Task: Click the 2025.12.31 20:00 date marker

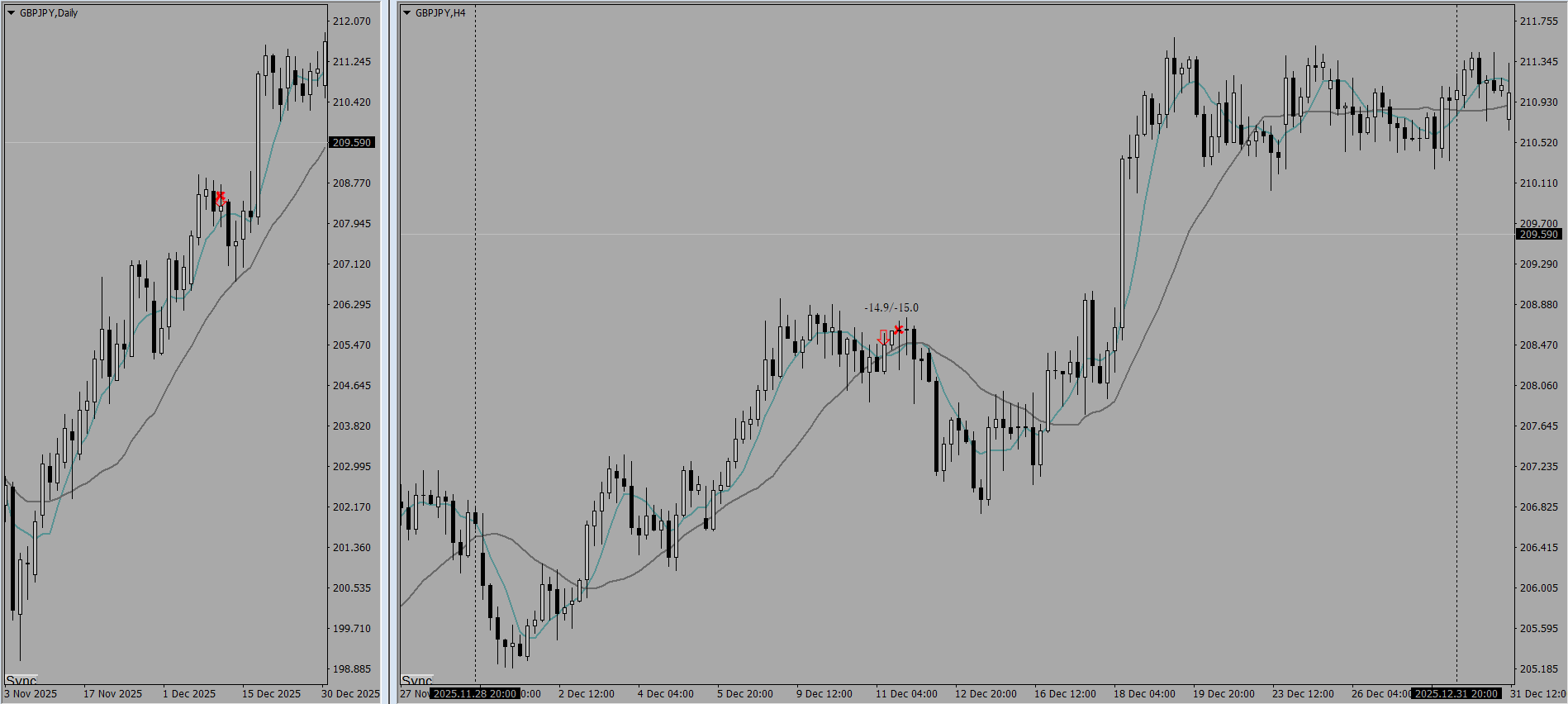Action: pyautogui.click(x=1456, y=694)
